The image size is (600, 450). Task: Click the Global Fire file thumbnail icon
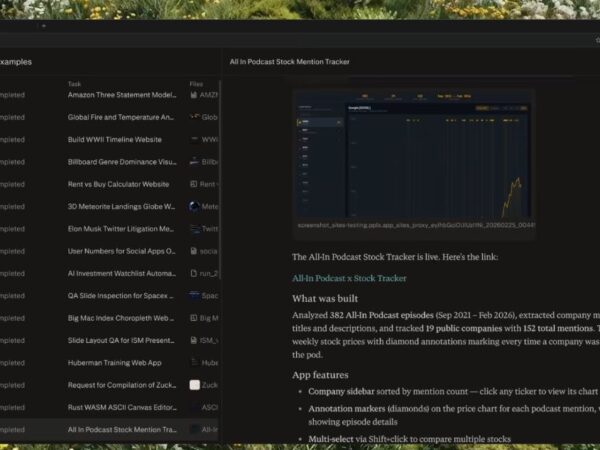pyautogui.click(x=194, y=116)
